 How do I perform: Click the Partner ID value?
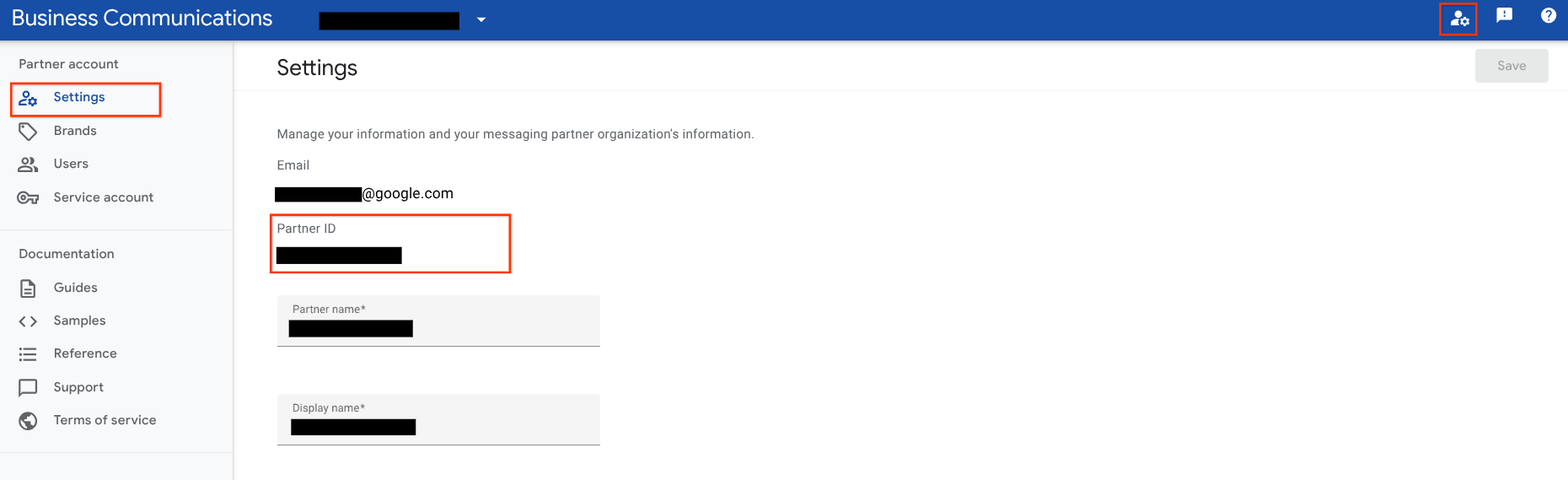pyautogui.click(x=339, y=256)
